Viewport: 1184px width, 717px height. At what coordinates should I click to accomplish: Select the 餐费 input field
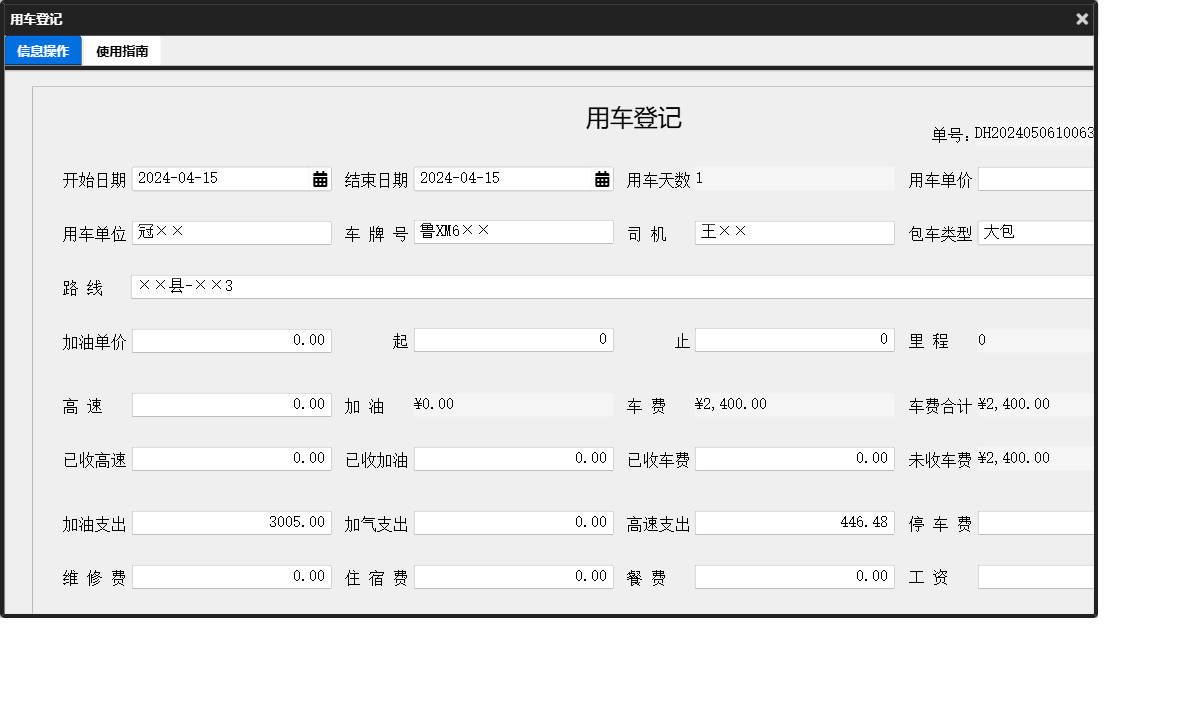pos(793,576)
